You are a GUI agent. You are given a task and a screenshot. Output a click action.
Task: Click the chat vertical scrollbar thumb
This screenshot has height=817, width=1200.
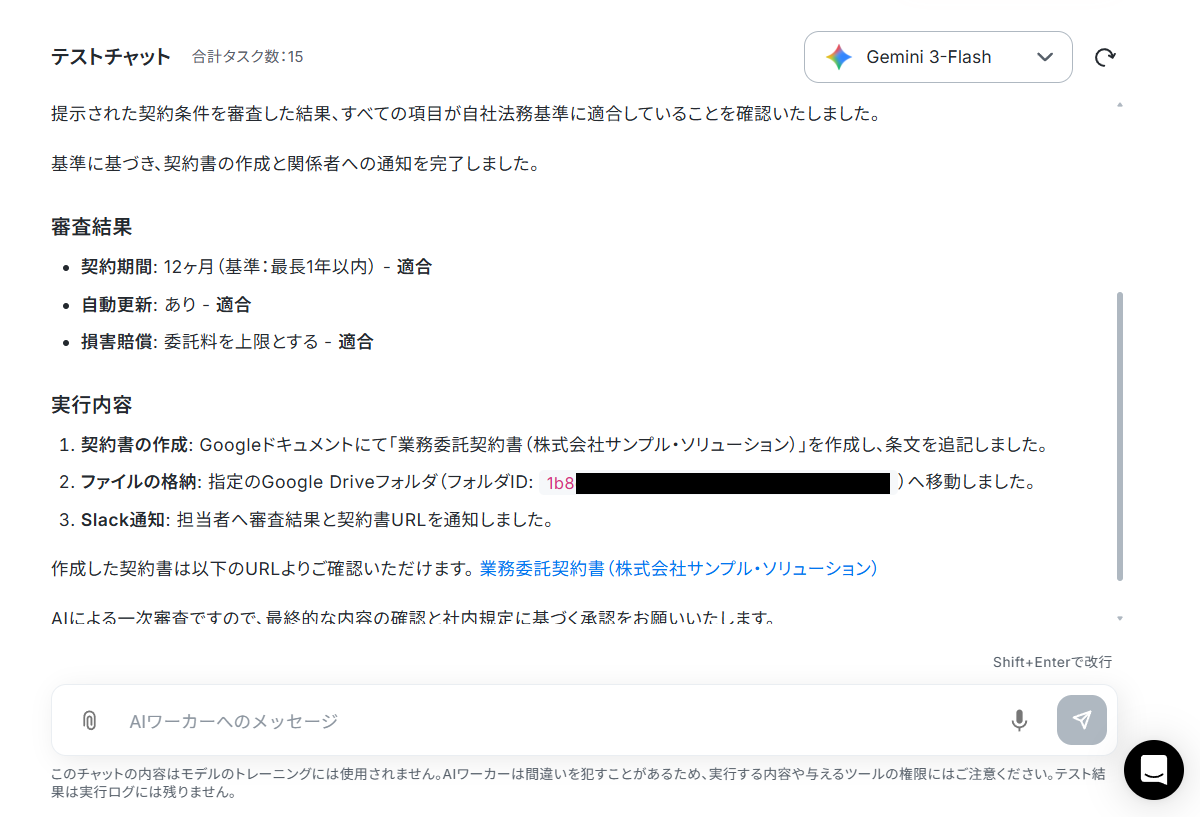pyautogui.click(x=1119, y=436)
